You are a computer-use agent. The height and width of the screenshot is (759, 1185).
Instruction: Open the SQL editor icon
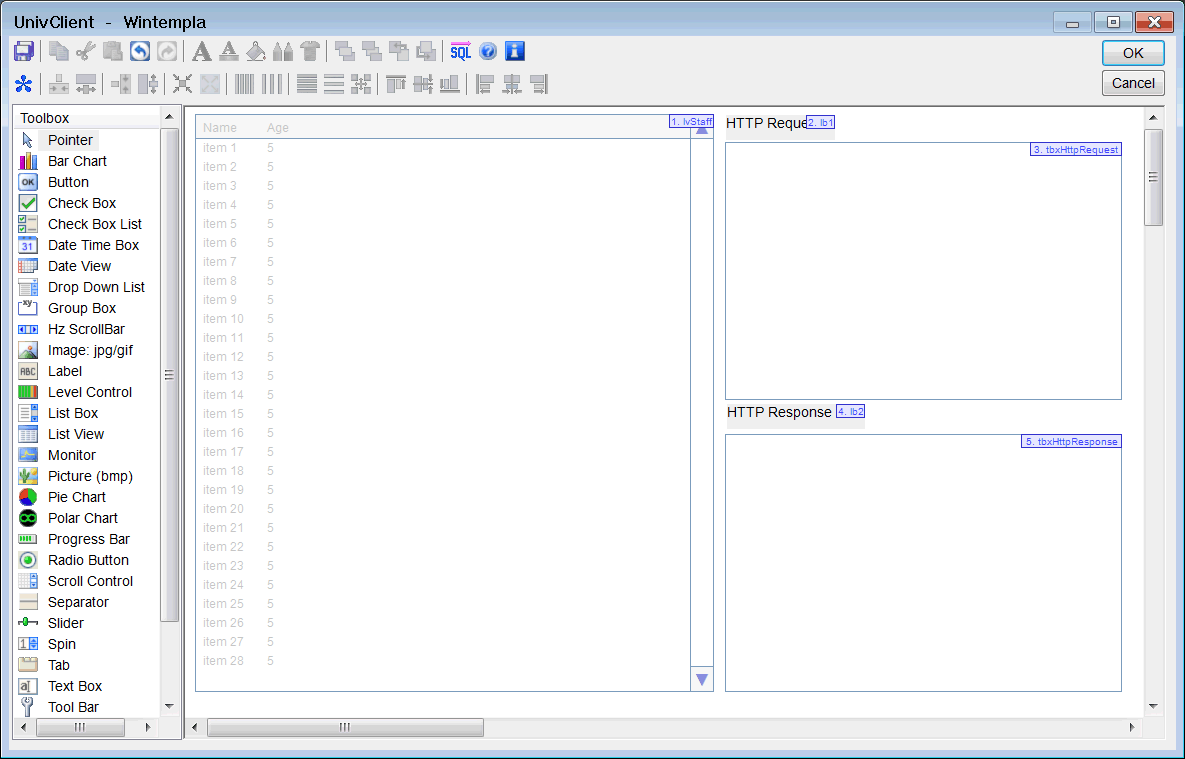click(460, 51)
